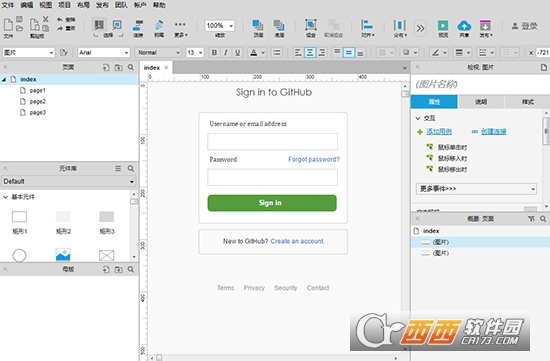
Task: Open the Arial font dropdown
Action: (104, 53)
